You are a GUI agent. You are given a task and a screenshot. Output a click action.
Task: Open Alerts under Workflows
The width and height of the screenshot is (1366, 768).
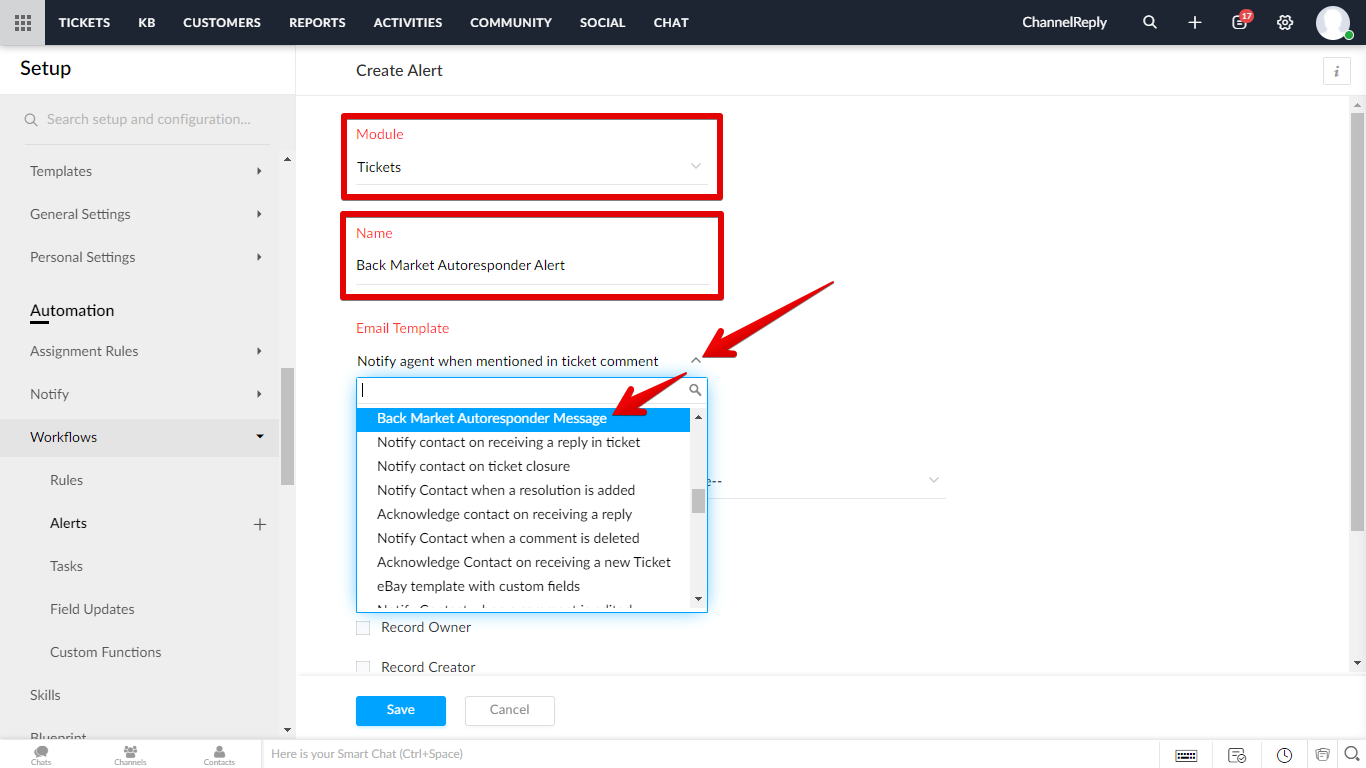tap(69, 523)
